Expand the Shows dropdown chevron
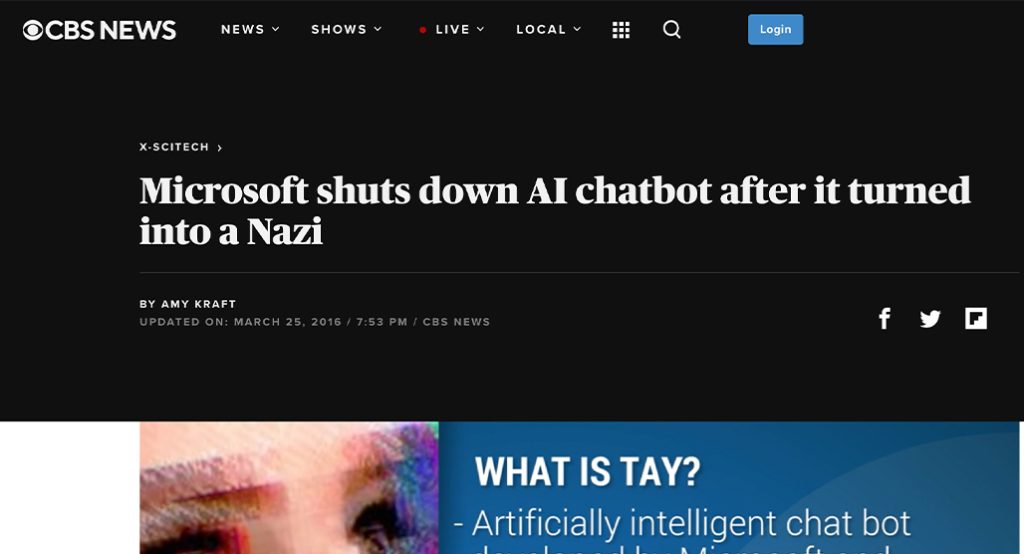Image resolution: width=1024 pixels, height=554 pixels. [377, 29]
